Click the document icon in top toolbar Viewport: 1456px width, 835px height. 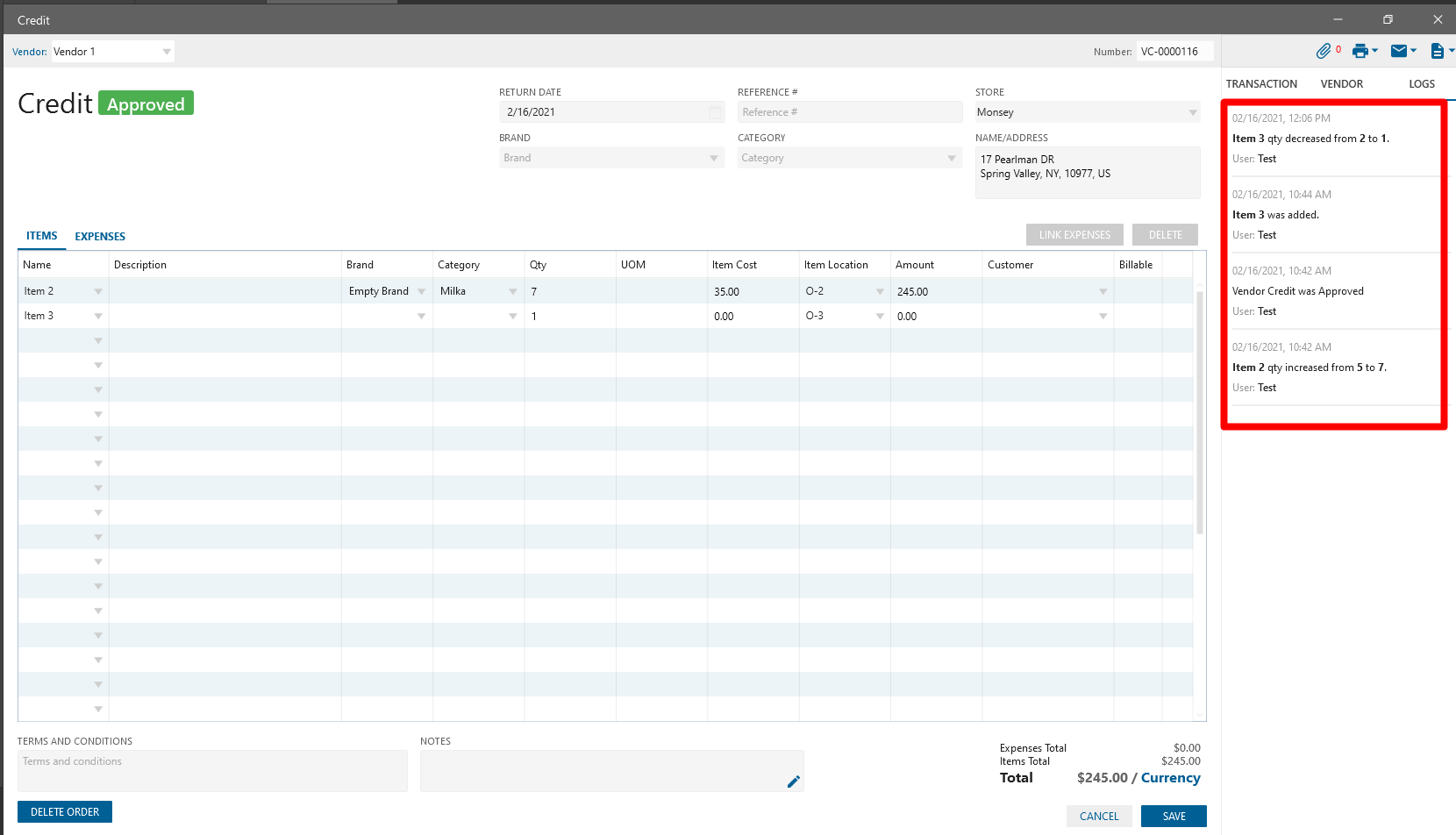pos(1437,51)
